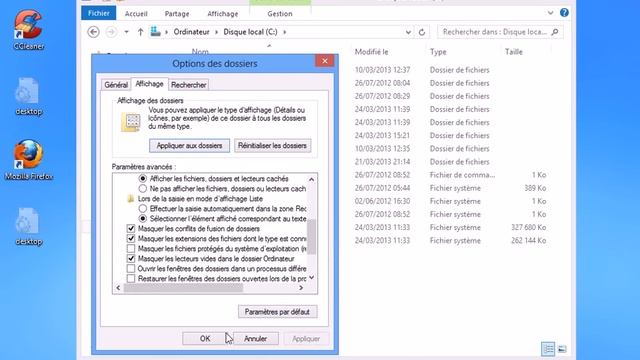Open the Accueil ribbon tab

click(136, 13)
